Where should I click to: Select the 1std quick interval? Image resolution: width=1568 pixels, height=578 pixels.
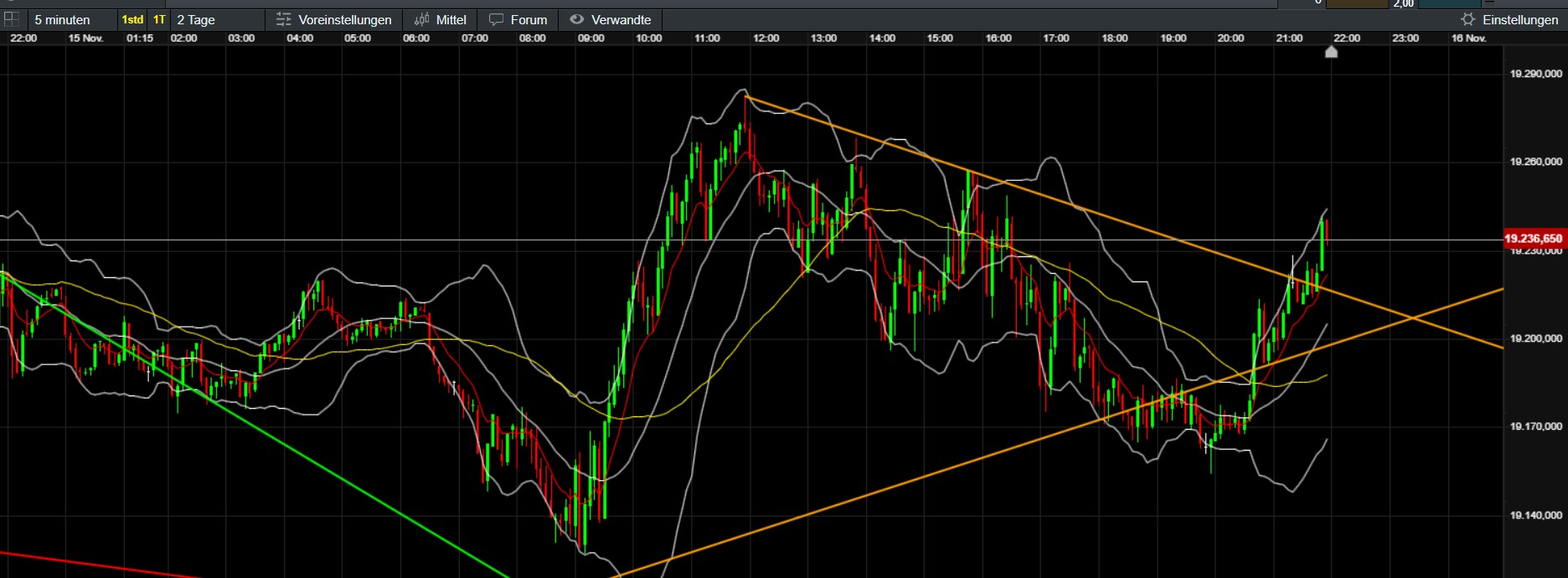(x=132, y=19)
